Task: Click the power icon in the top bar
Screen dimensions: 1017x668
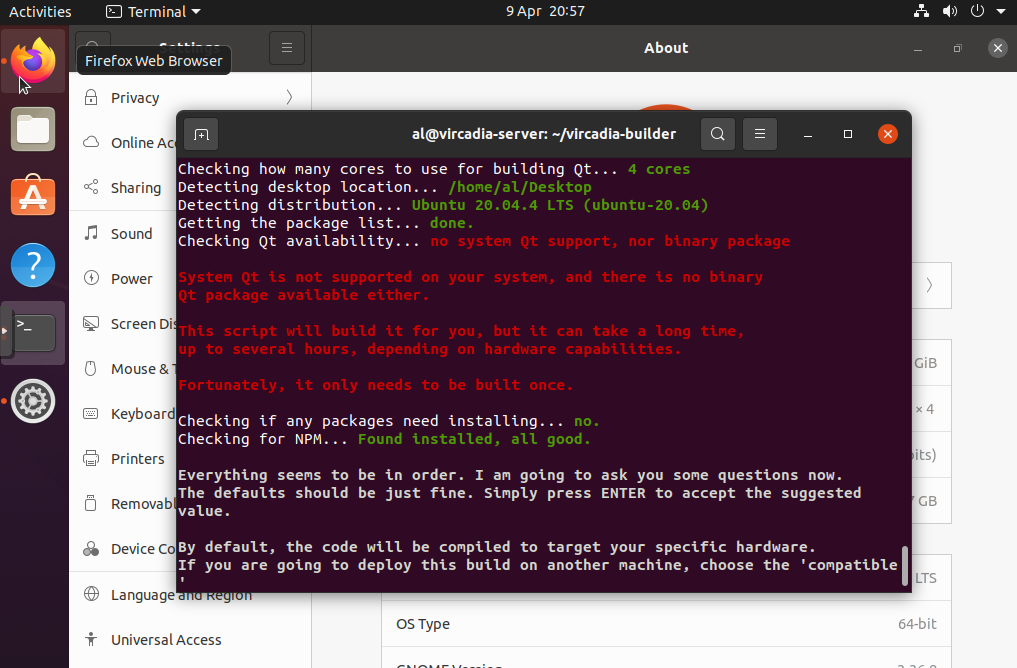Action: click(x=977, y=11)
